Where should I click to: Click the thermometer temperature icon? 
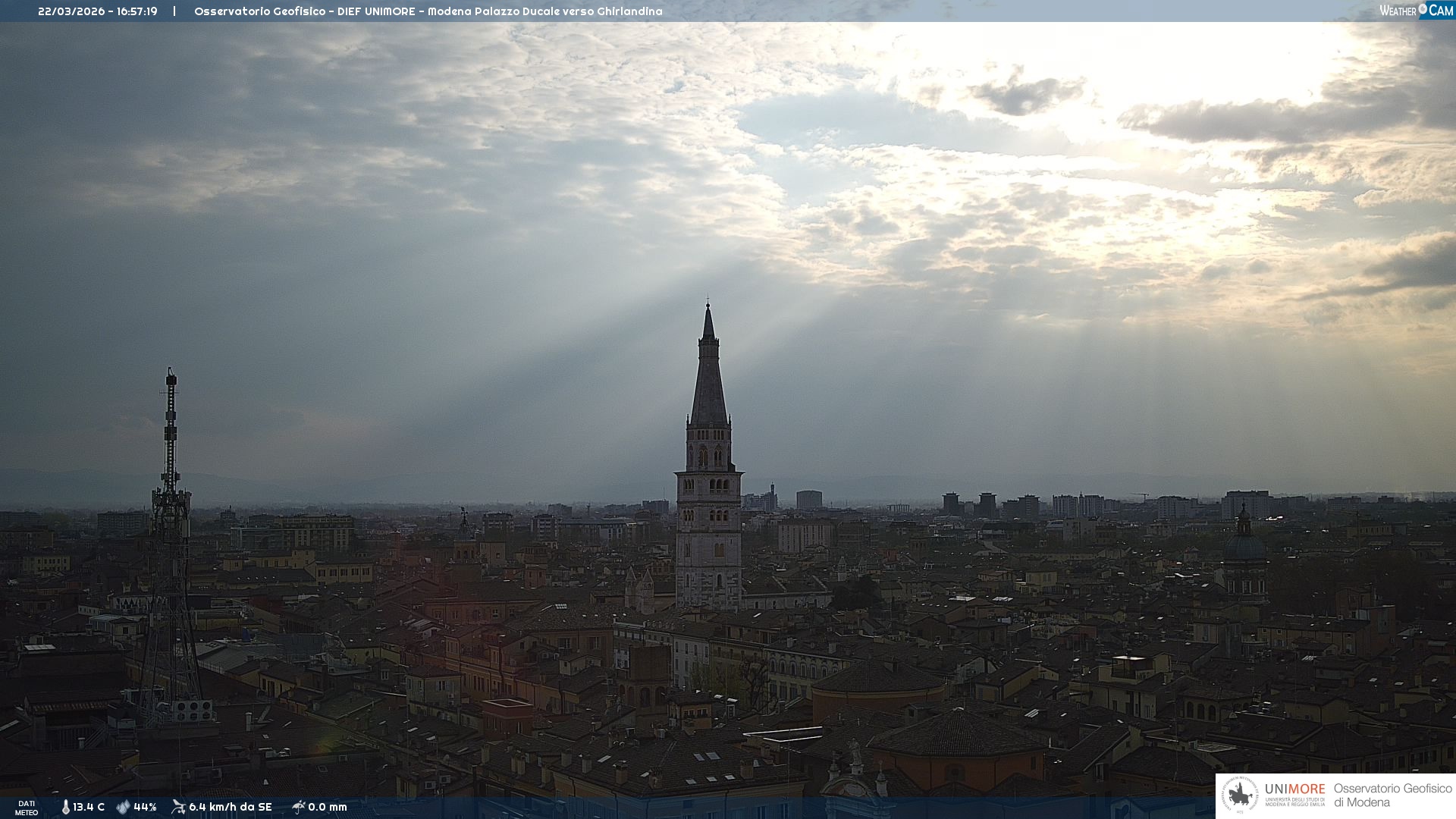click(65, 807)
